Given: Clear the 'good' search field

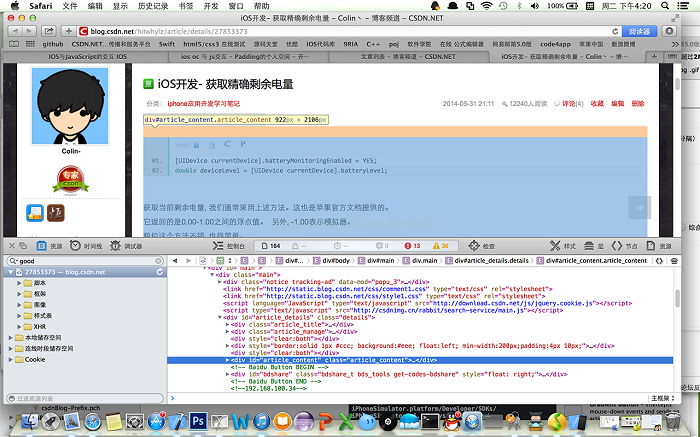Looking at the screenshot, I should coord(158,261).
